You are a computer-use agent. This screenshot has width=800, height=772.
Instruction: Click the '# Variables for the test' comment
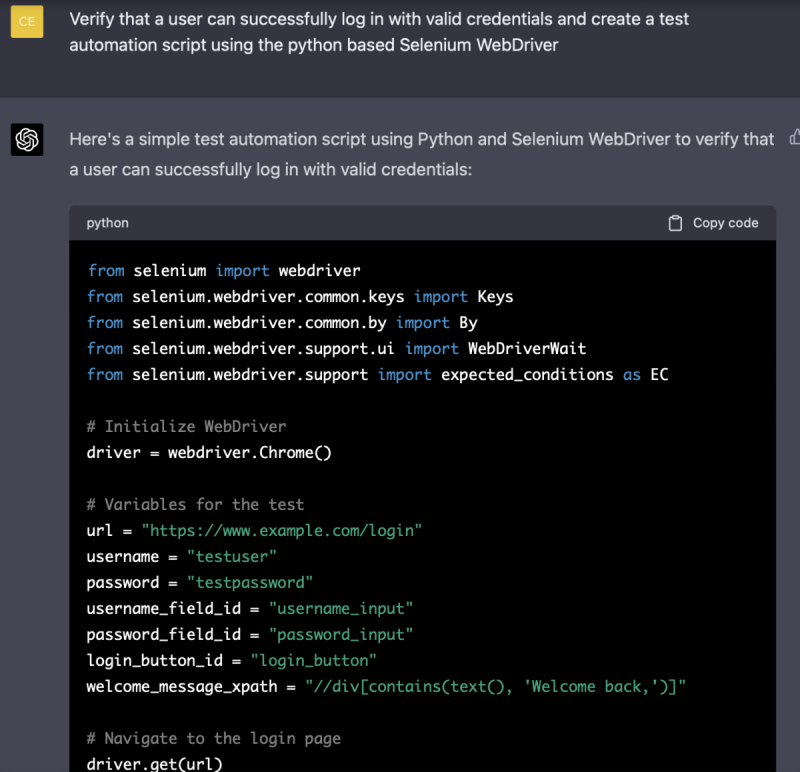point(195,504)
